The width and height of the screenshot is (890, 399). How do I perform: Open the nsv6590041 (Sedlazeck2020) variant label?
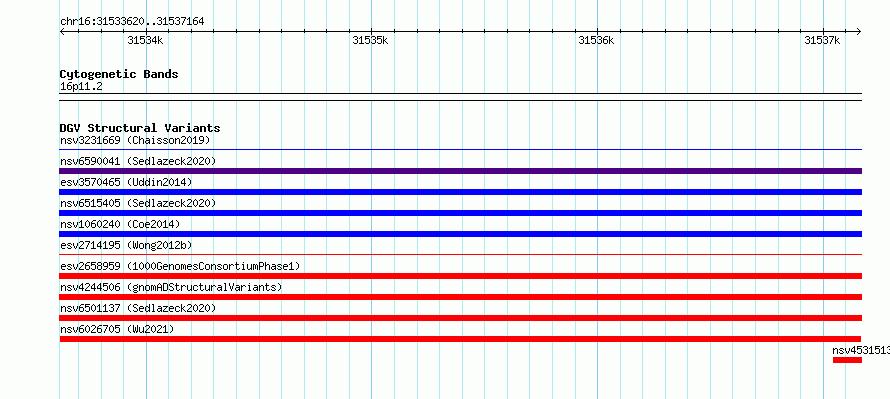(x=138, y=161)
